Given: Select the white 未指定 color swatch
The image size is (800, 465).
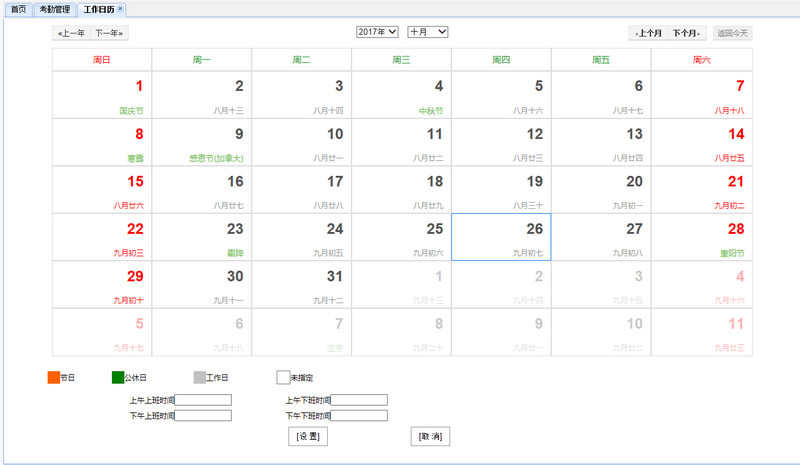Looking at the screenshot, I should 283,378.
